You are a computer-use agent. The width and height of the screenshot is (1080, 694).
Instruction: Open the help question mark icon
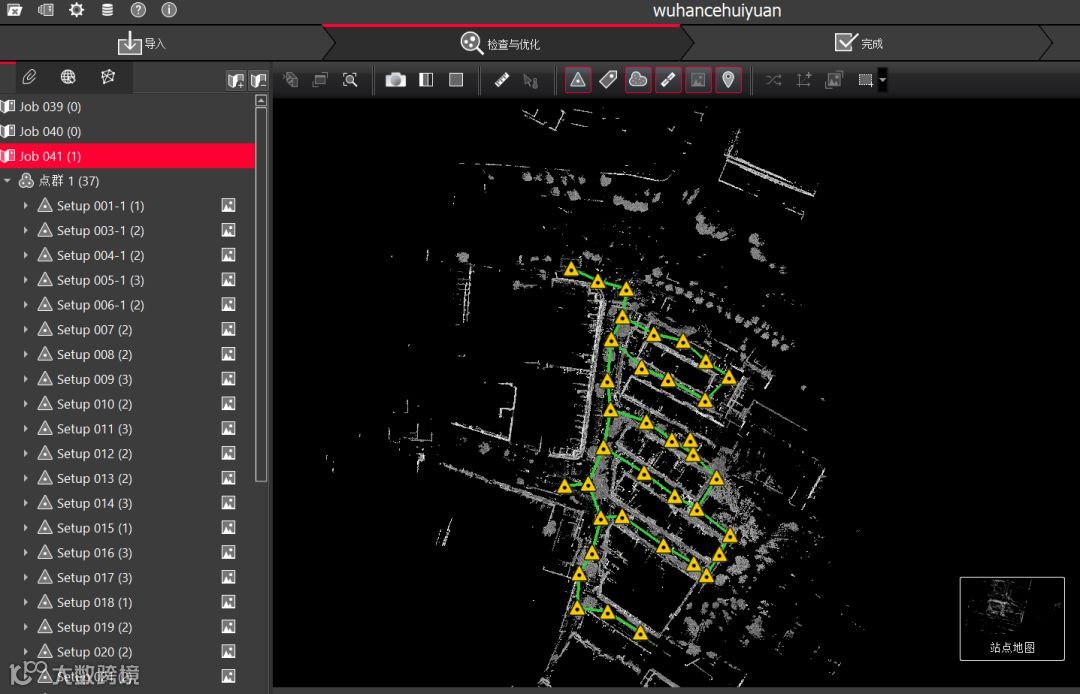click(138, 10)
